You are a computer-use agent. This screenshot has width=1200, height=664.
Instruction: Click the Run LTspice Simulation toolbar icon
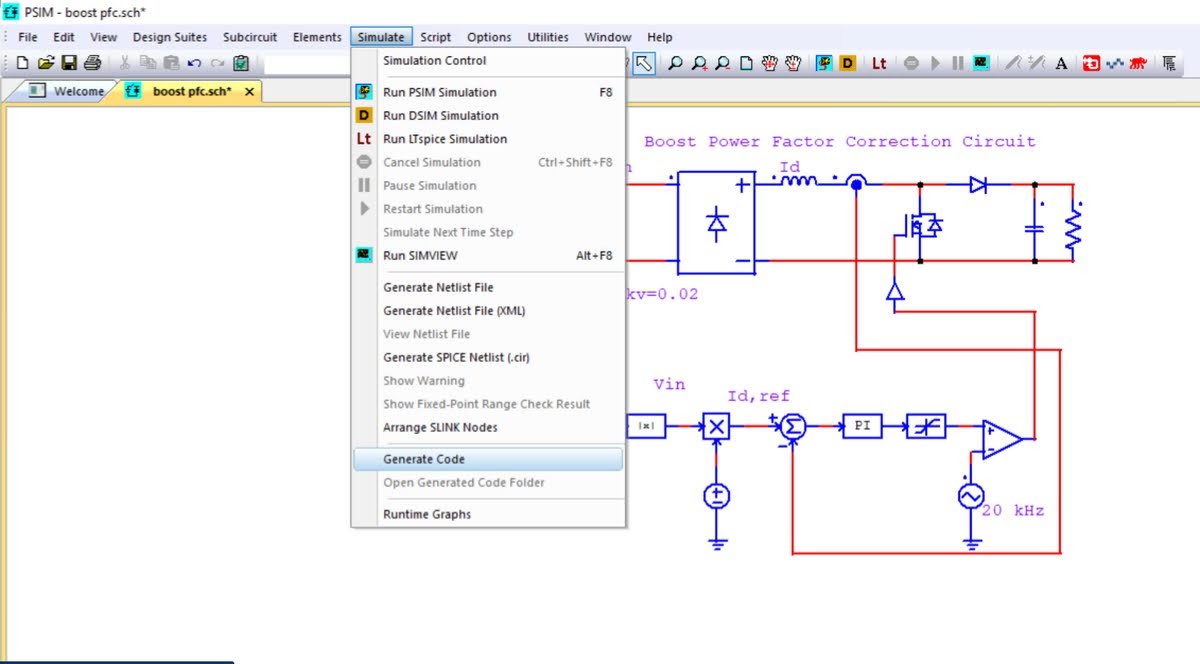(x=879, y=63)
